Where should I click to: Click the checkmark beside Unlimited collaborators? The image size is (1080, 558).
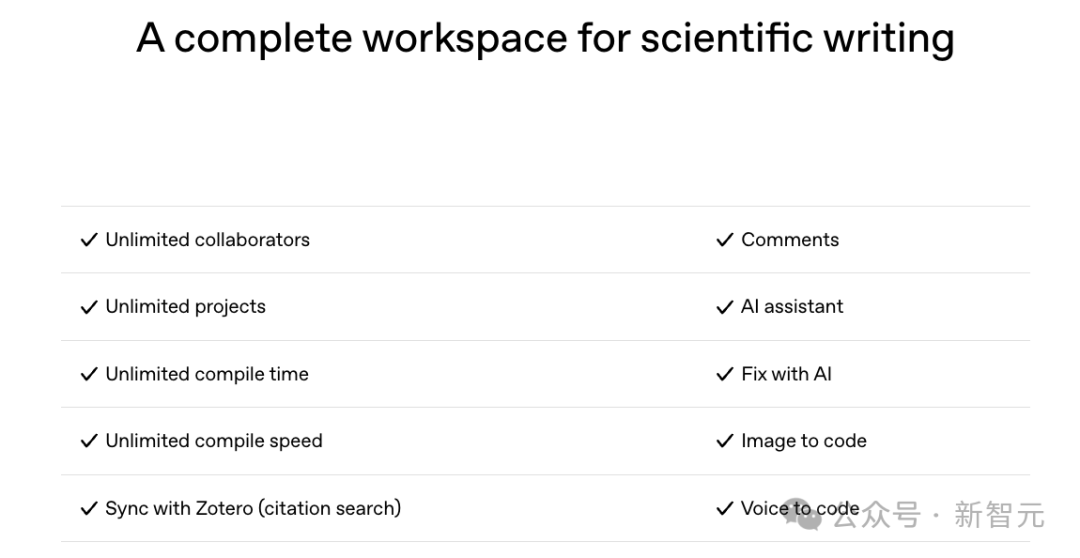pos(89,240)
